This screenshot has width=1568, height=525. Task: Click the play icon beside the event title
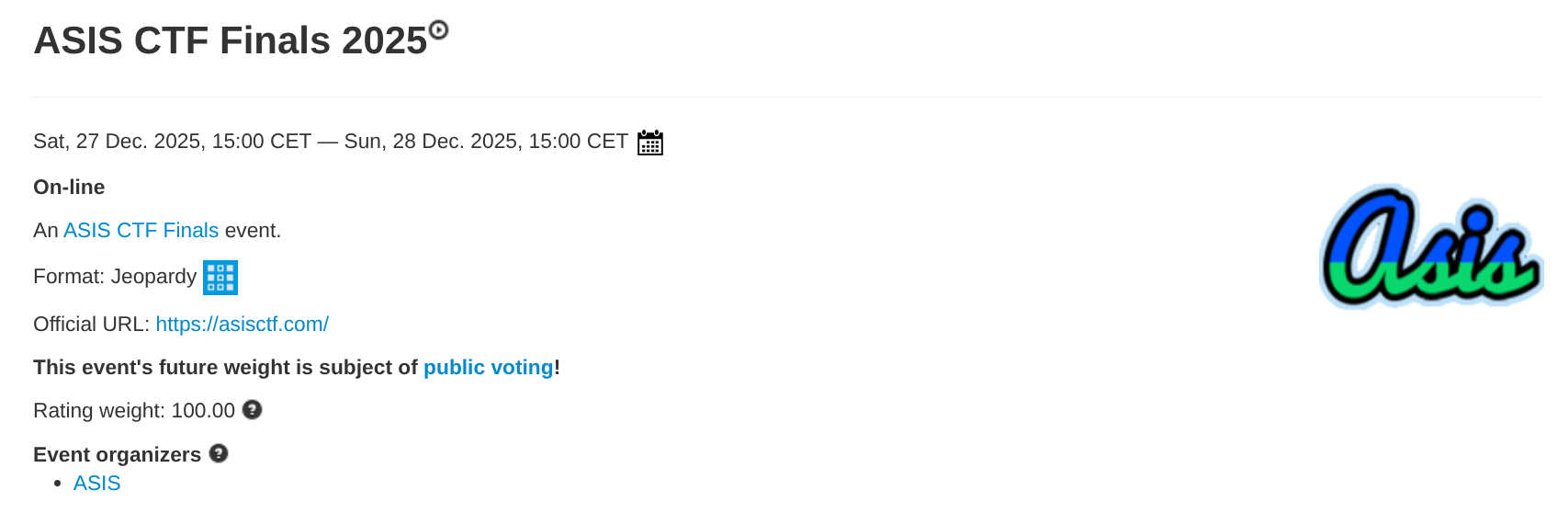tap(439, 30)
